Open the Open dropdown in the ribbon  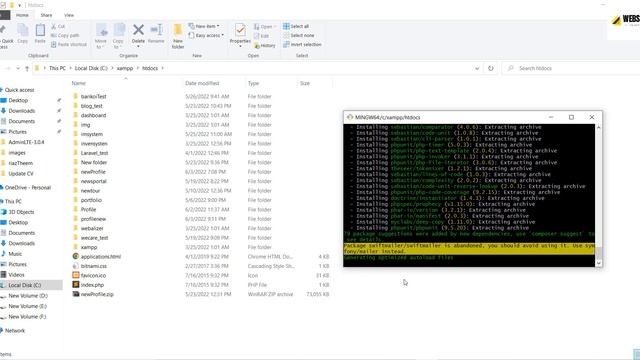pos(265,27)
